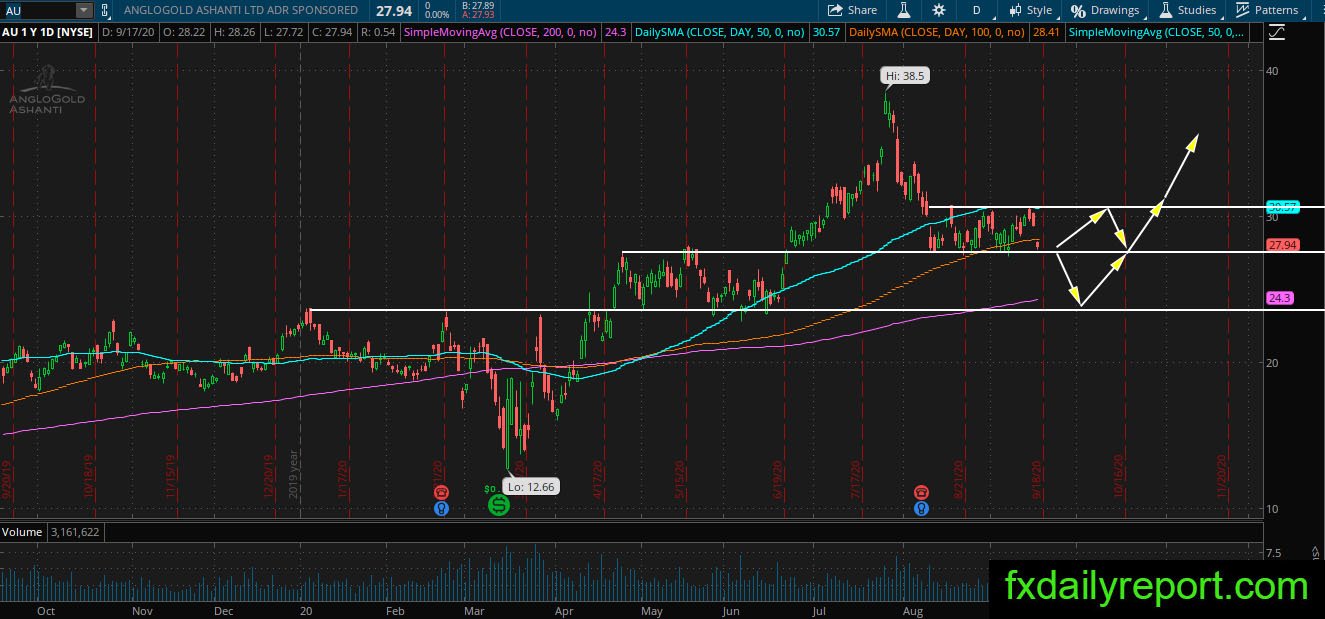The height and width of the screenshot is (619, 1325).
Task: Click the blue lightbulb icon near March
Action: [x=441, y=508]
